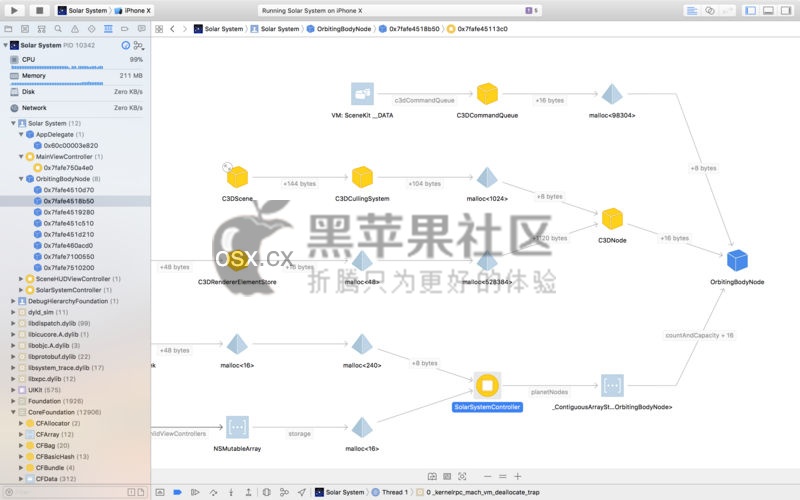800x500 pixels.
Task: Zoom out the memory graph
Action: pos(487,477)
